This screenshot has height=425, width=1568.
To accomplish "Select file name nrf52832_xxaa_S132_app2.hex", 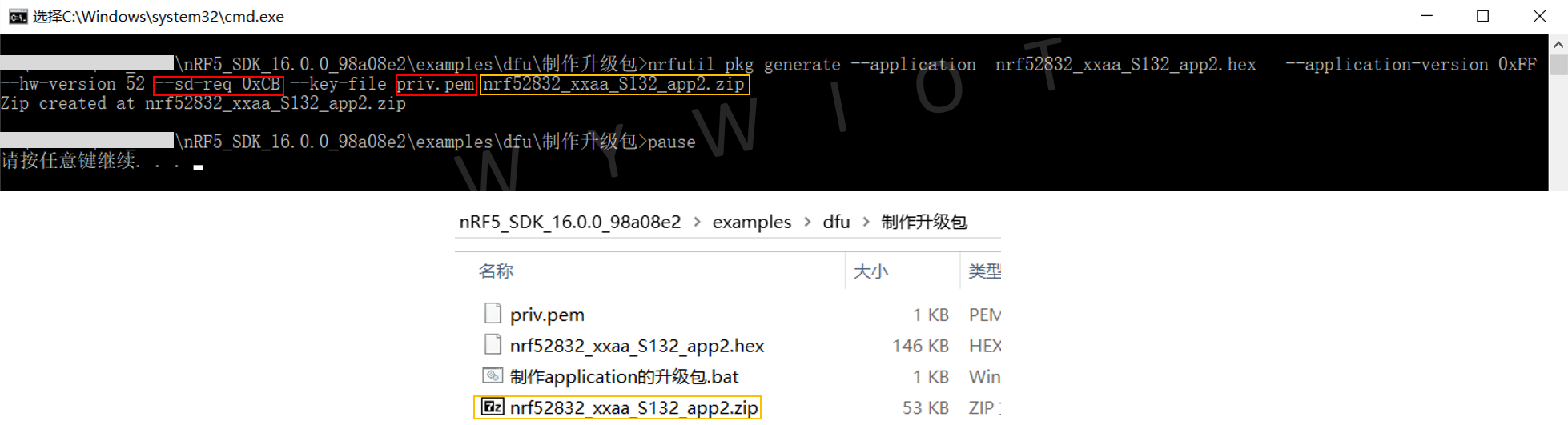I will tap(637, 346).
